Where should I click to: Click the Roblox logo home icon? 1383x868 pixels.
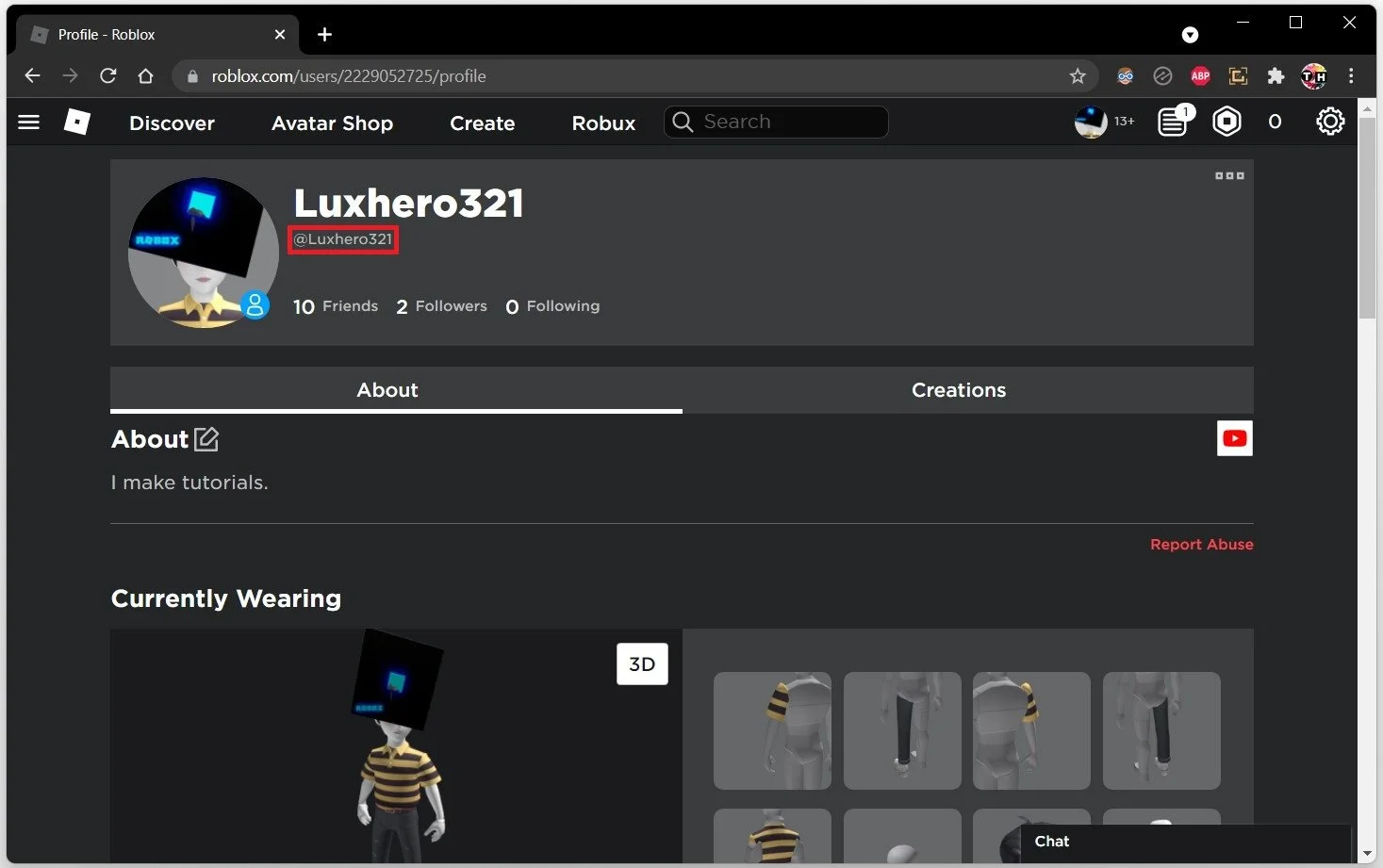[x=76, y=122]
